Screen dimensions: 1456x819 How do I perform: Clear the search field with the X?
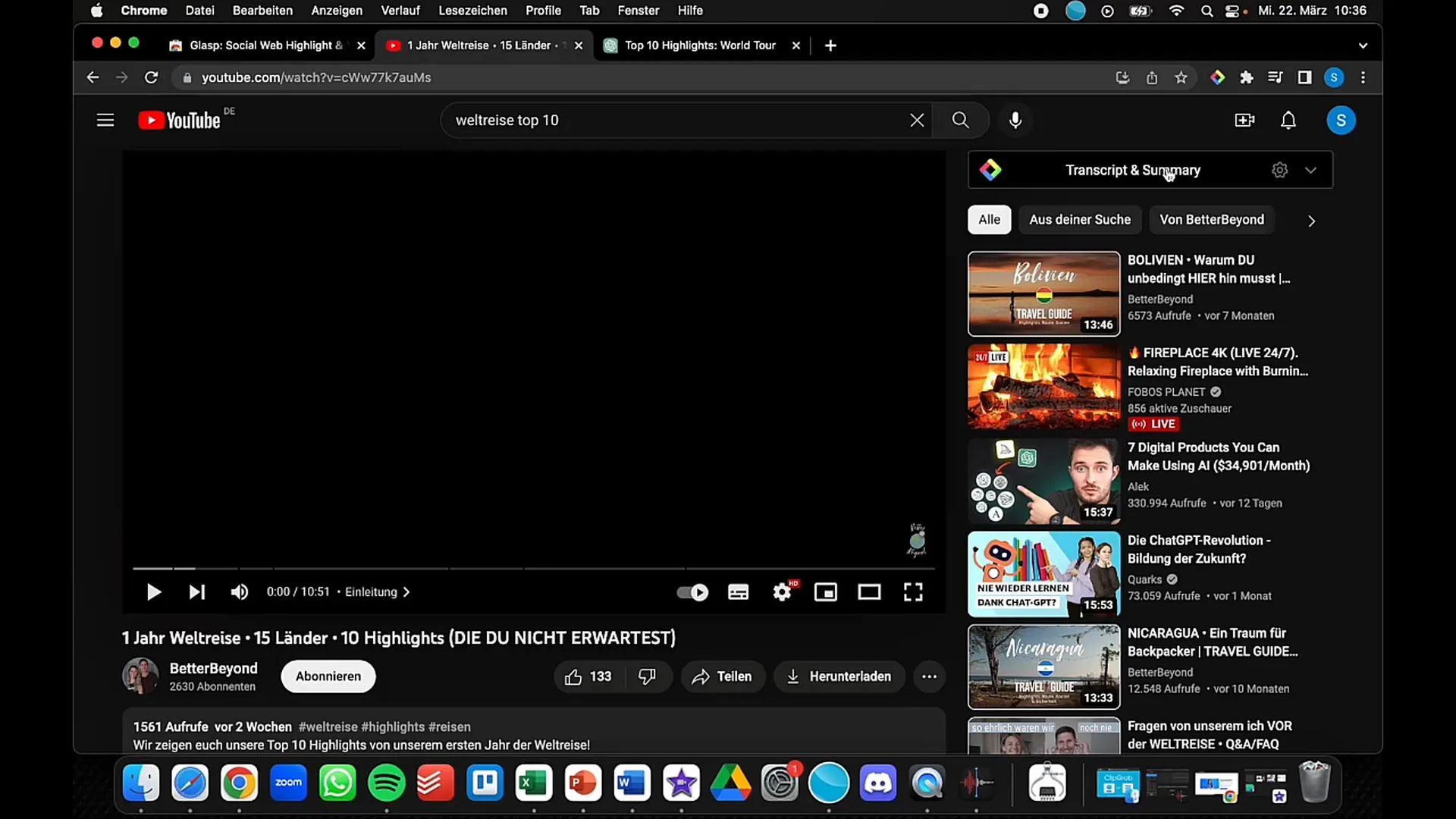(917, 121)
